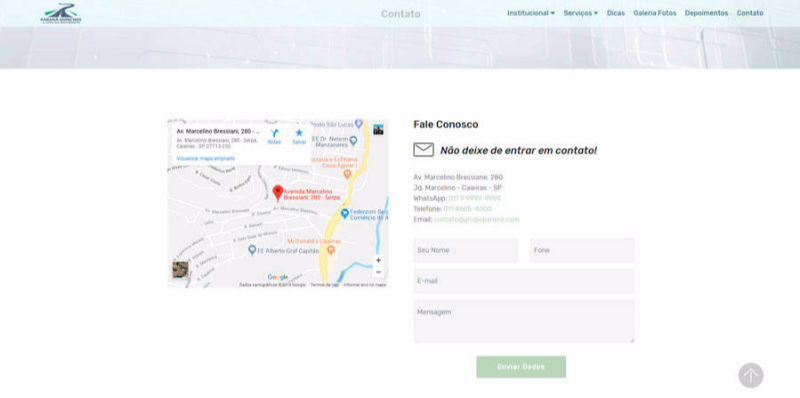The height and width of the screenshot is (398, 800).
Task: Click the Enviar Dados button
Action: [x=521, y=367]
